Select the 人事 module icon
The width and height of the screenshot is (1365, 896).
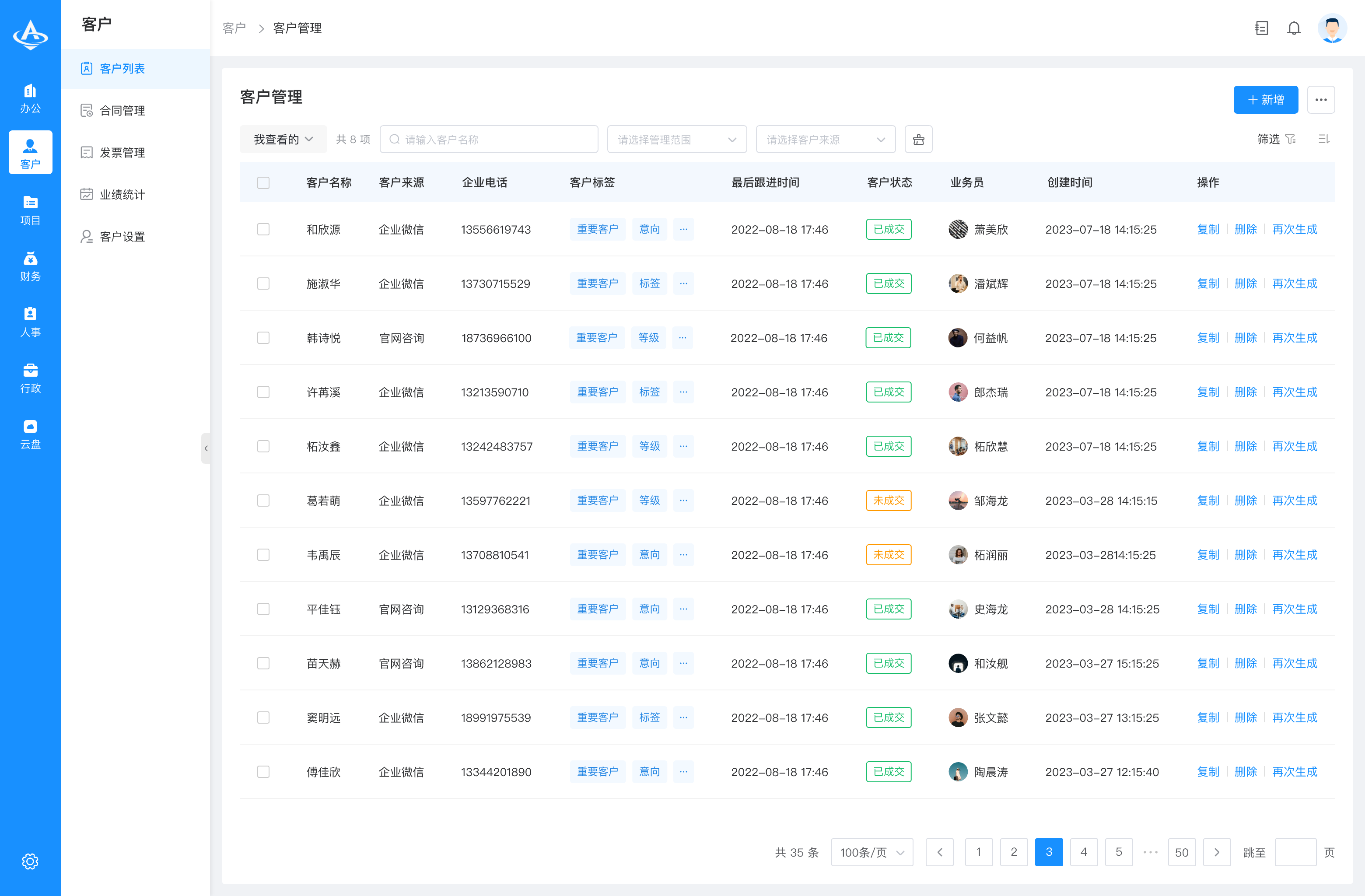click(30, 321)
